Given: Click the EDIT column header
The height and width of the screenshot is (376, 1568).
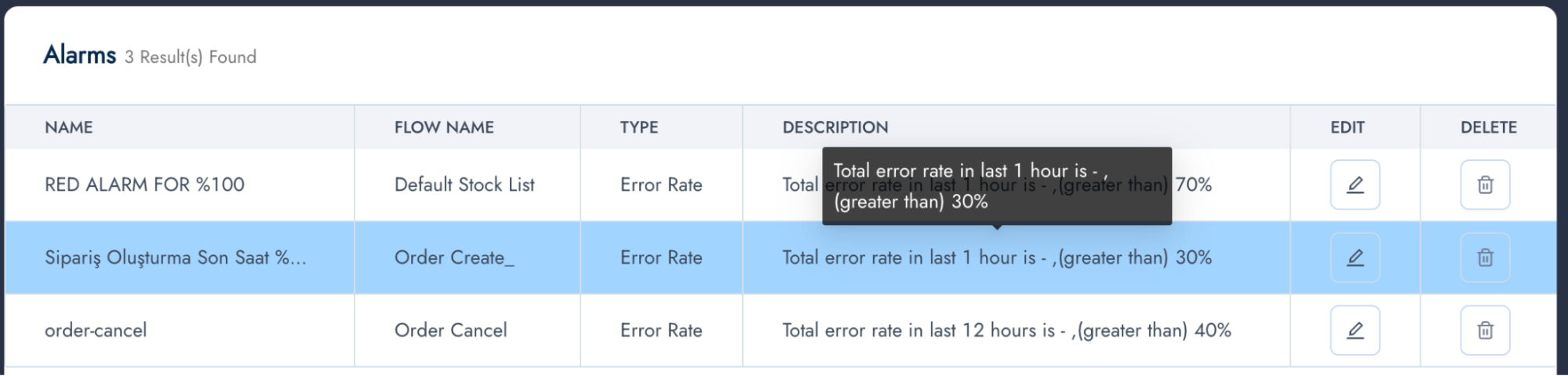Looking at the screenshot, I should [1348, 127].
